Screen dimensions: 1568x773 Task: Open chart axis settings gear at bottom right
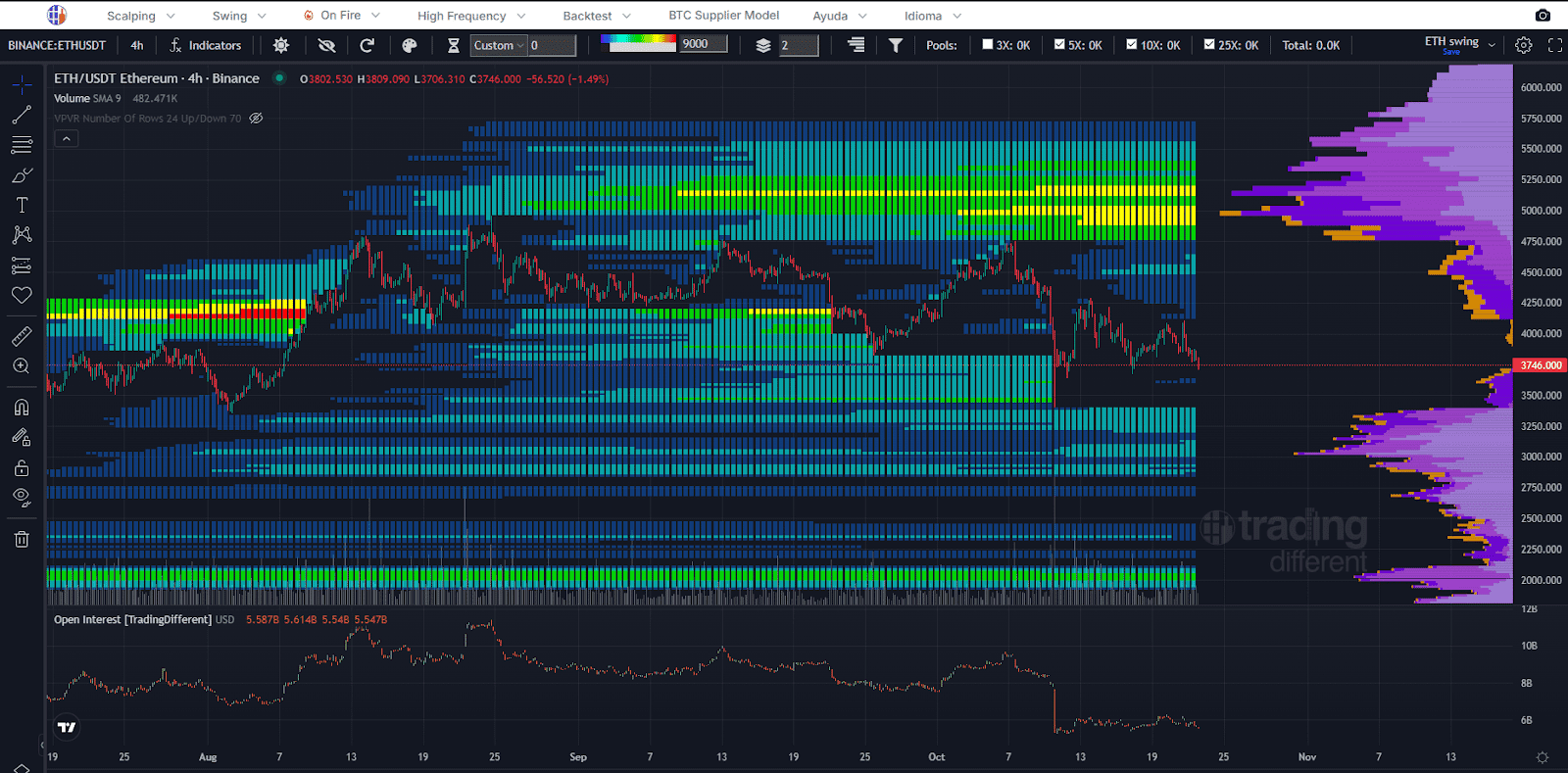[1543, 757]
